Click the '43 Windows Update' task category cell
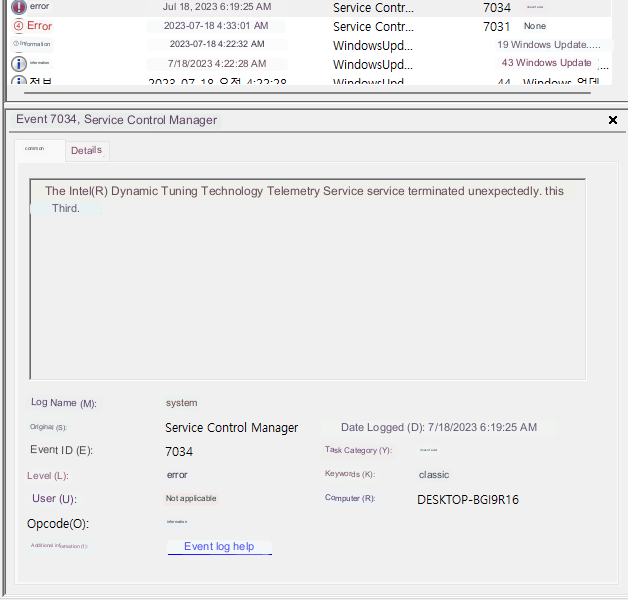This screenshot has height=600, width=628. point(547,63)
